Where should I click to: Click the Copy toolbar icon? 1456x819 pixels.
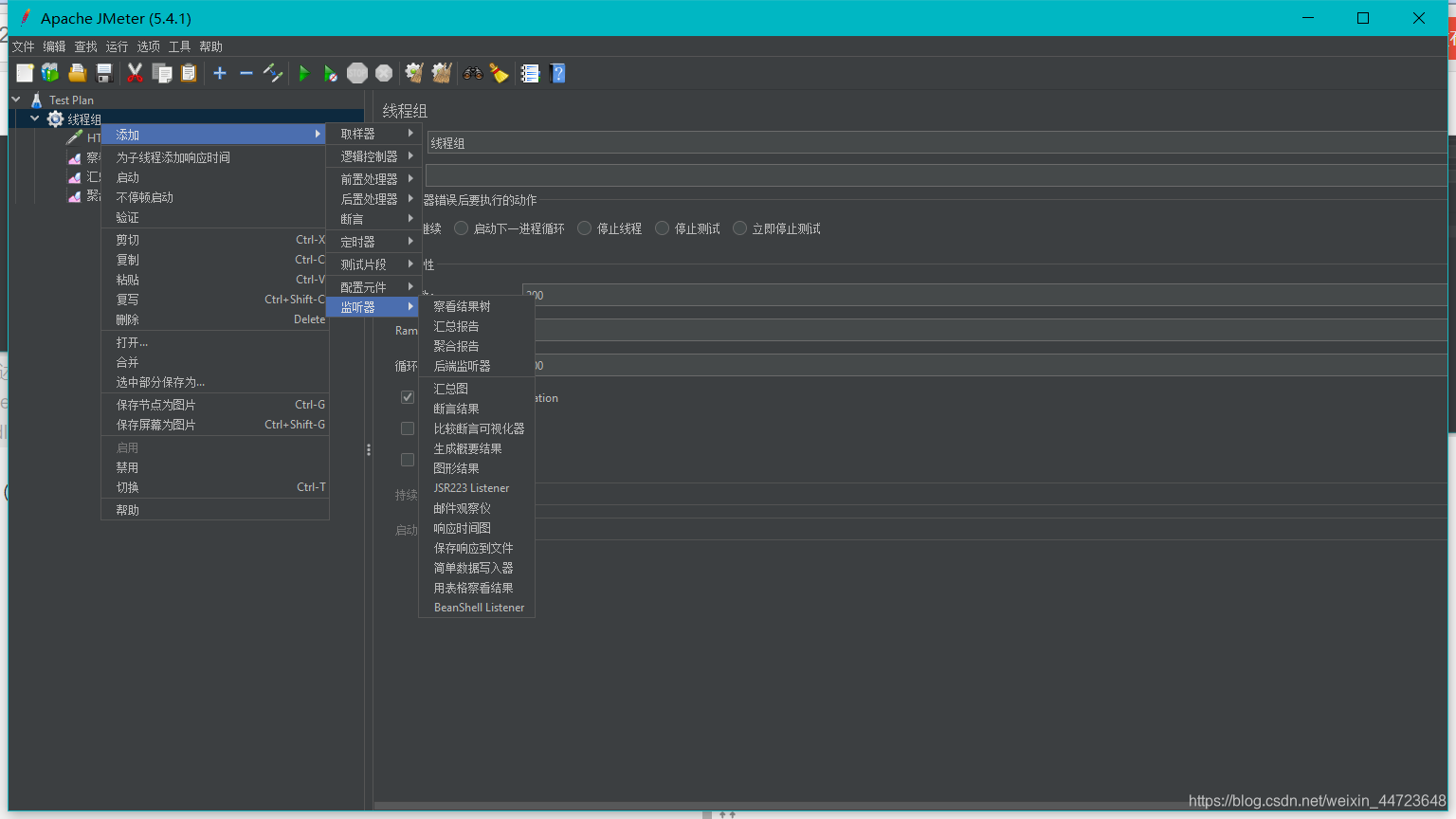coord(162,73)
